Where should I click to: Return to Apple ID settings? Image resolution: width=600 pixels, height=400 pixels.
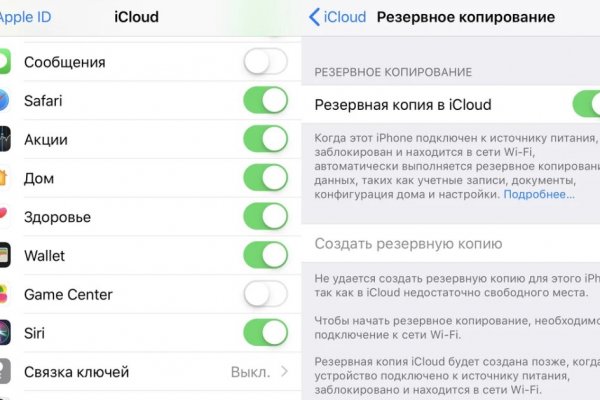click(25, 17)
